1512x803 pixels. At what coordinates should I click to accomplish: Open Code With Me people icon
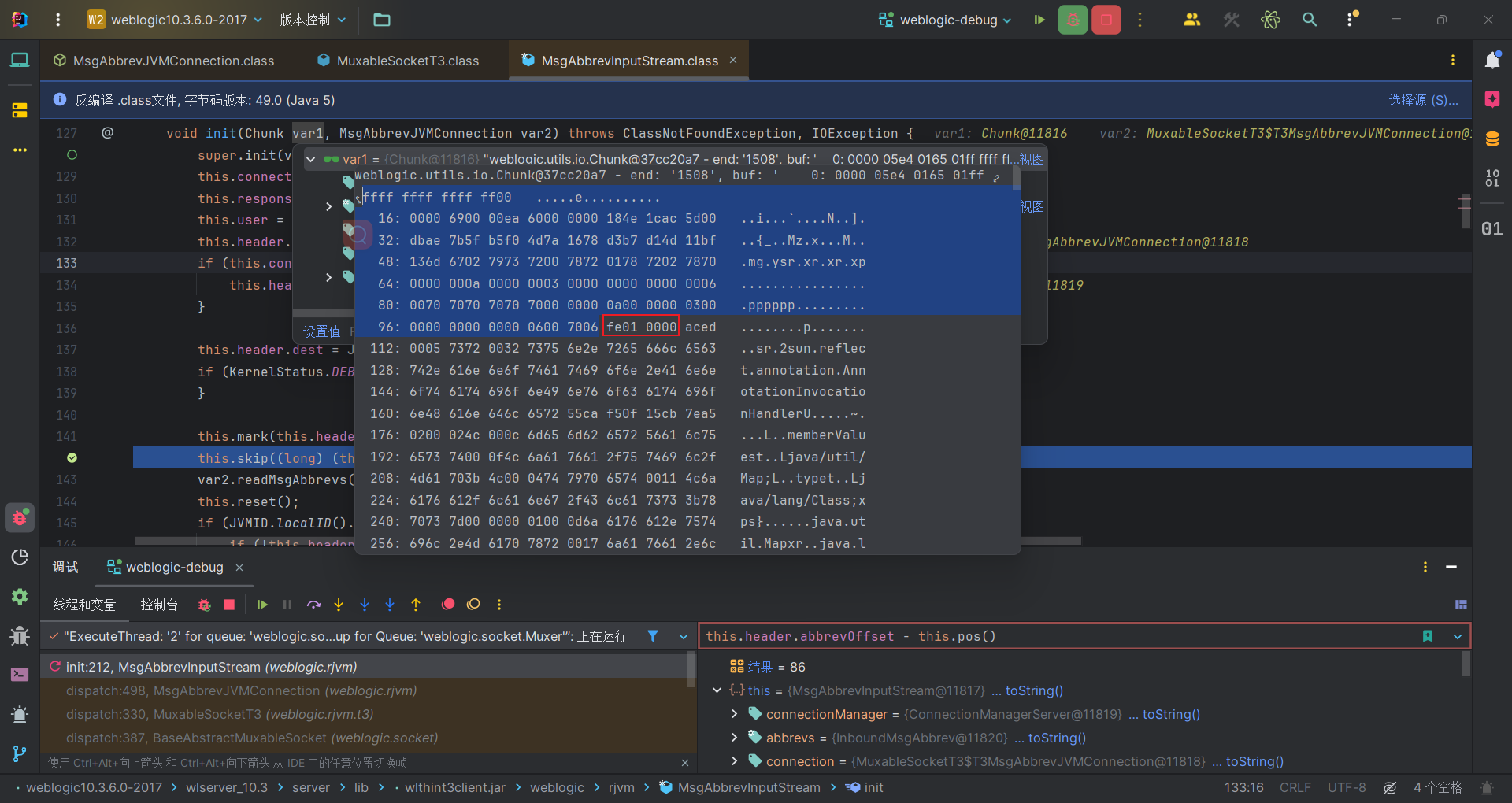coord(1191,20)
